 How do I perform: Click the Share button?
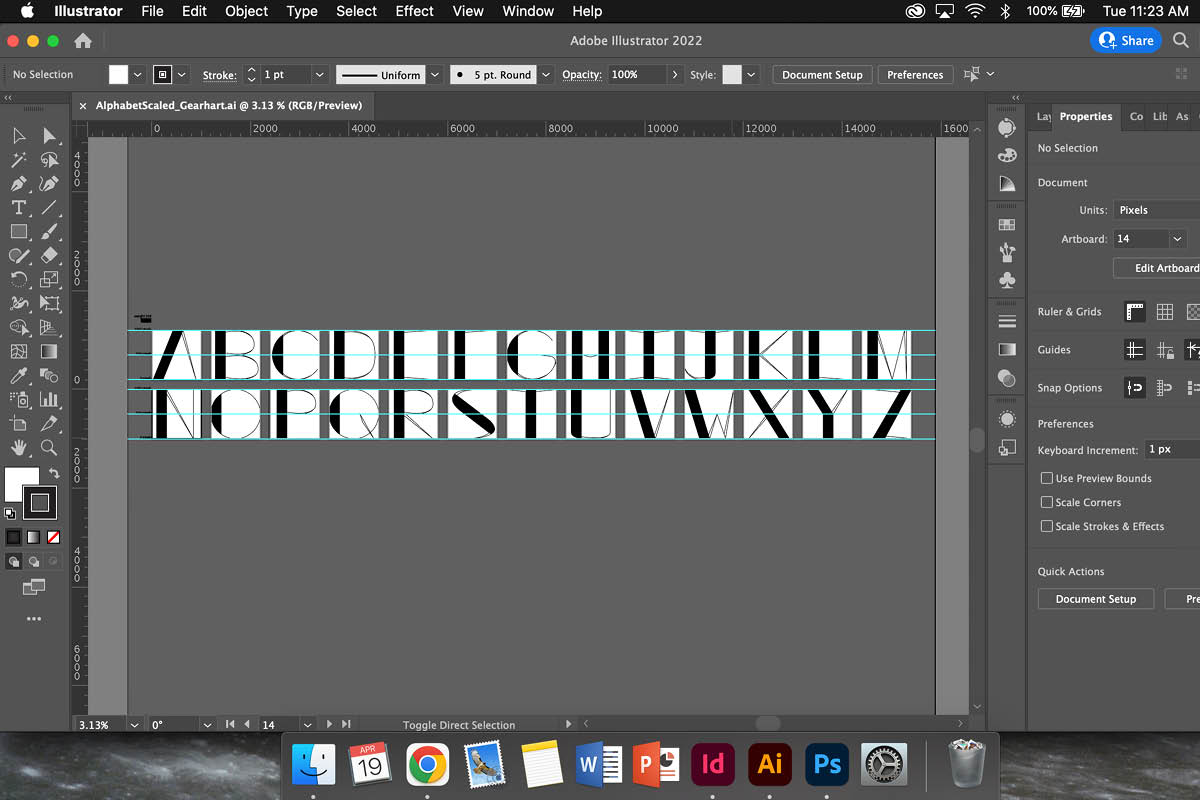point(1126,40)
